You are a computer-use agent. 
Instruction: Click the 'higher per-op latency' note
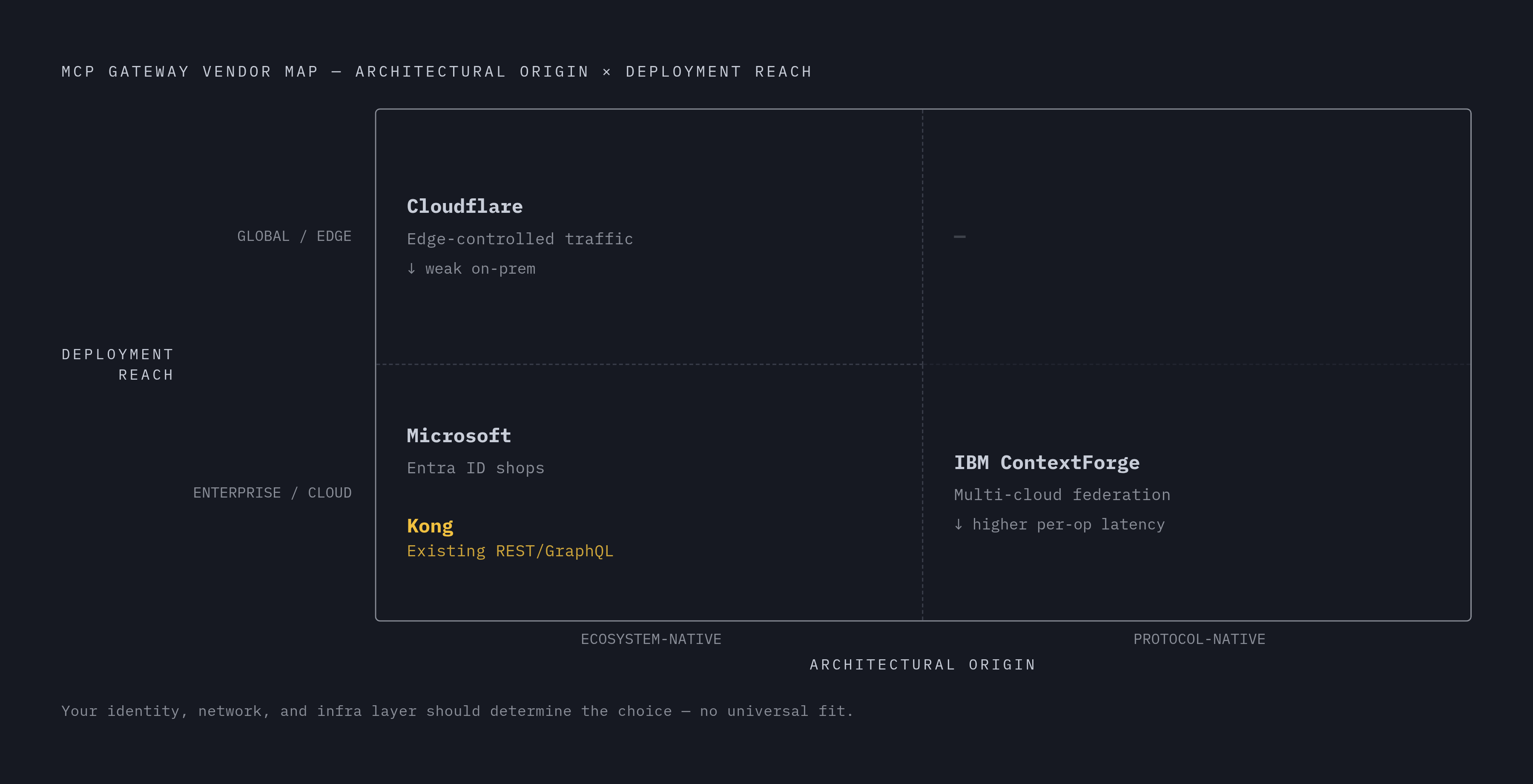[1059, 525]
